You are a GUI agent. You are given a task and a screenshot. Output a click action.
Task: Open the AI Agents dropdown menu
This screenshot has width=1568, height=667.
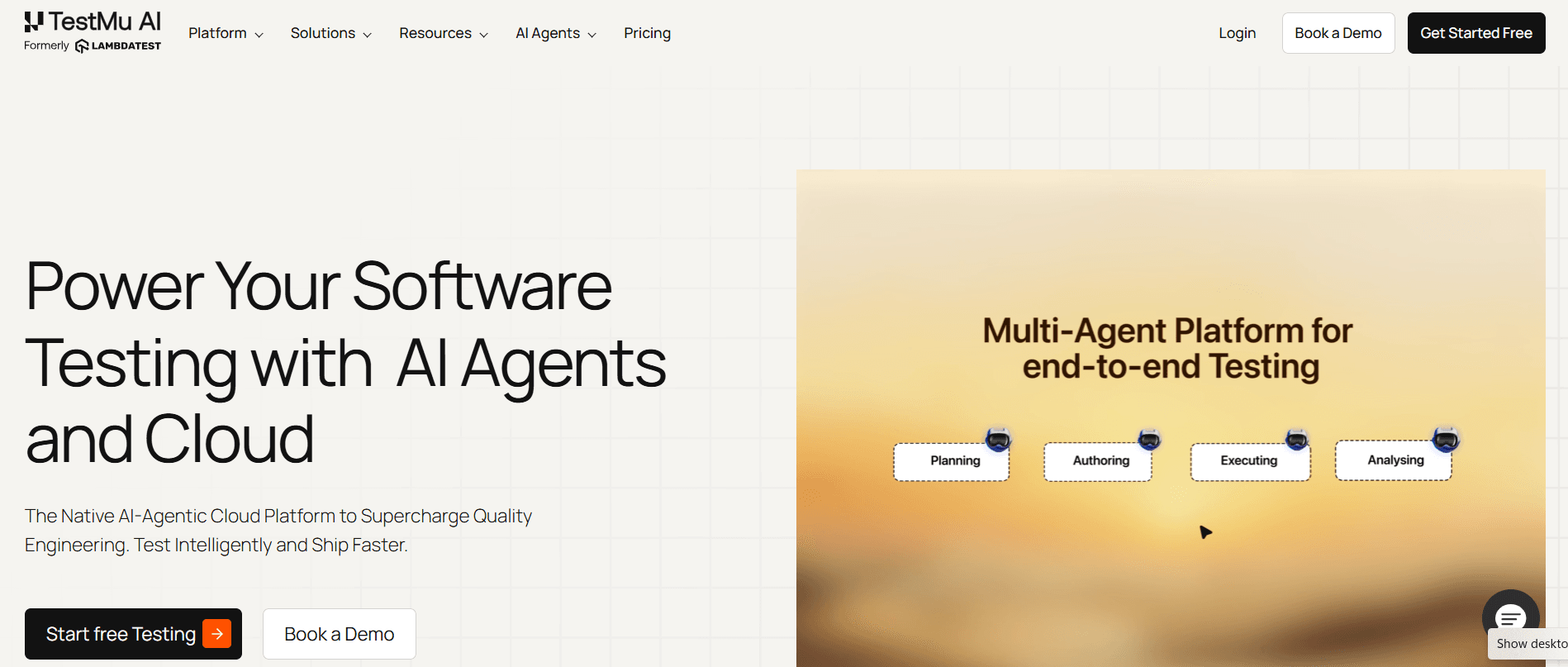tap(555, 33)
